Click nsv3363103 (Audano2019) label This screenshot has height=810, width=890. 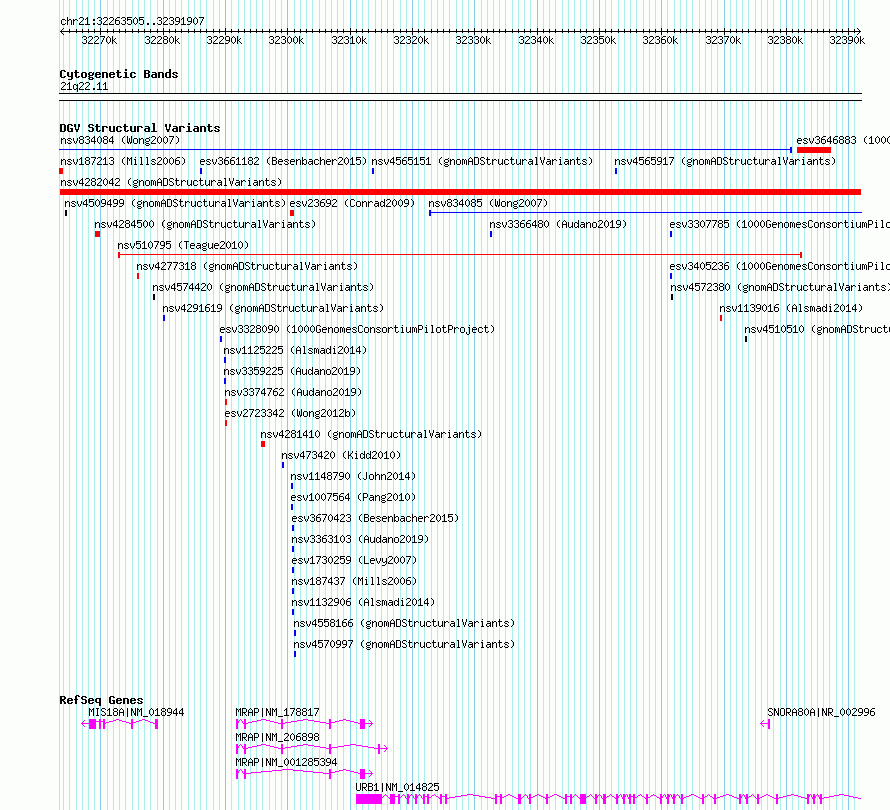coord(360,539)
